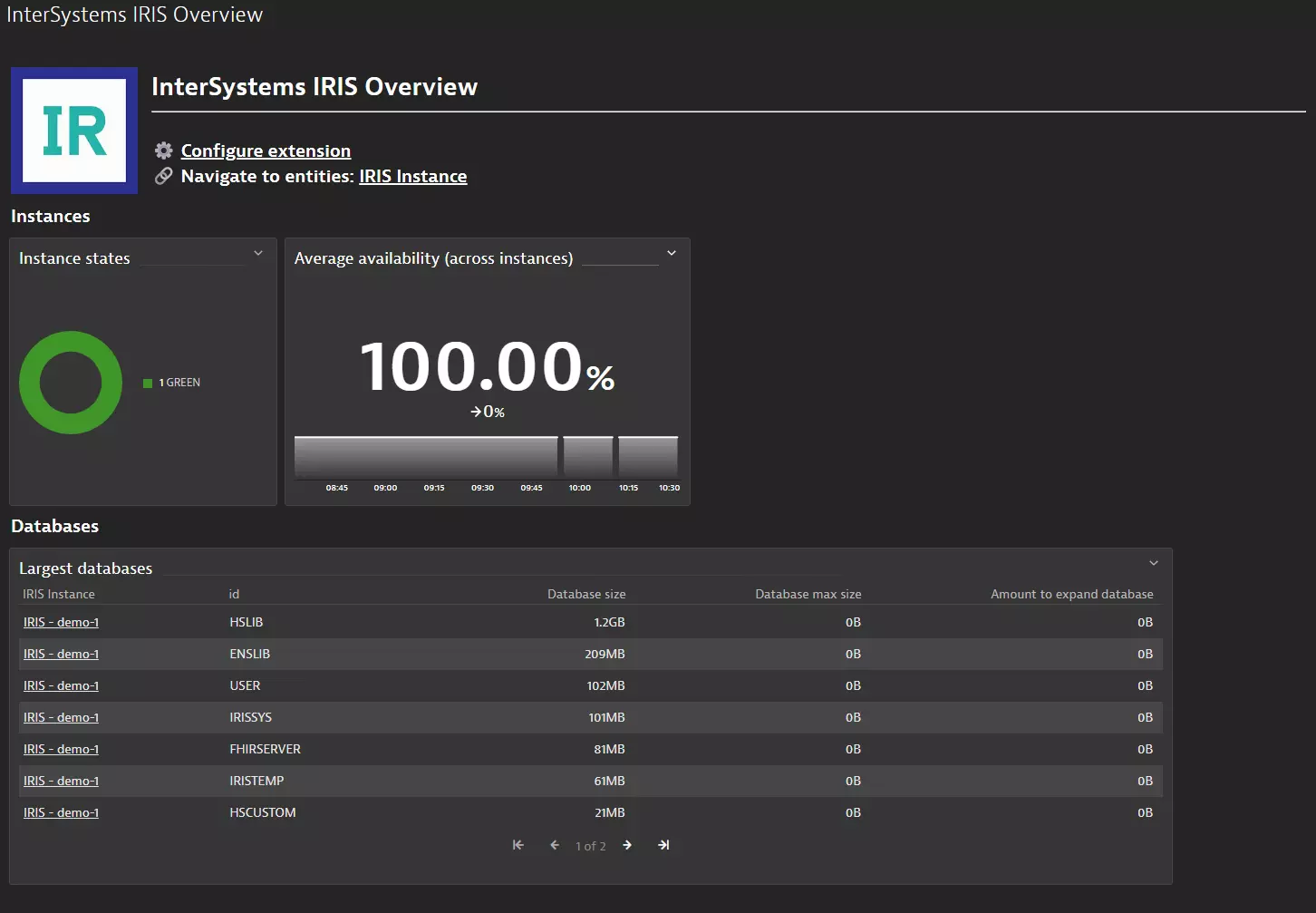The image size is (1316, 913).
Task: Click the 10:00 availability bar
Action: [586, 456]
